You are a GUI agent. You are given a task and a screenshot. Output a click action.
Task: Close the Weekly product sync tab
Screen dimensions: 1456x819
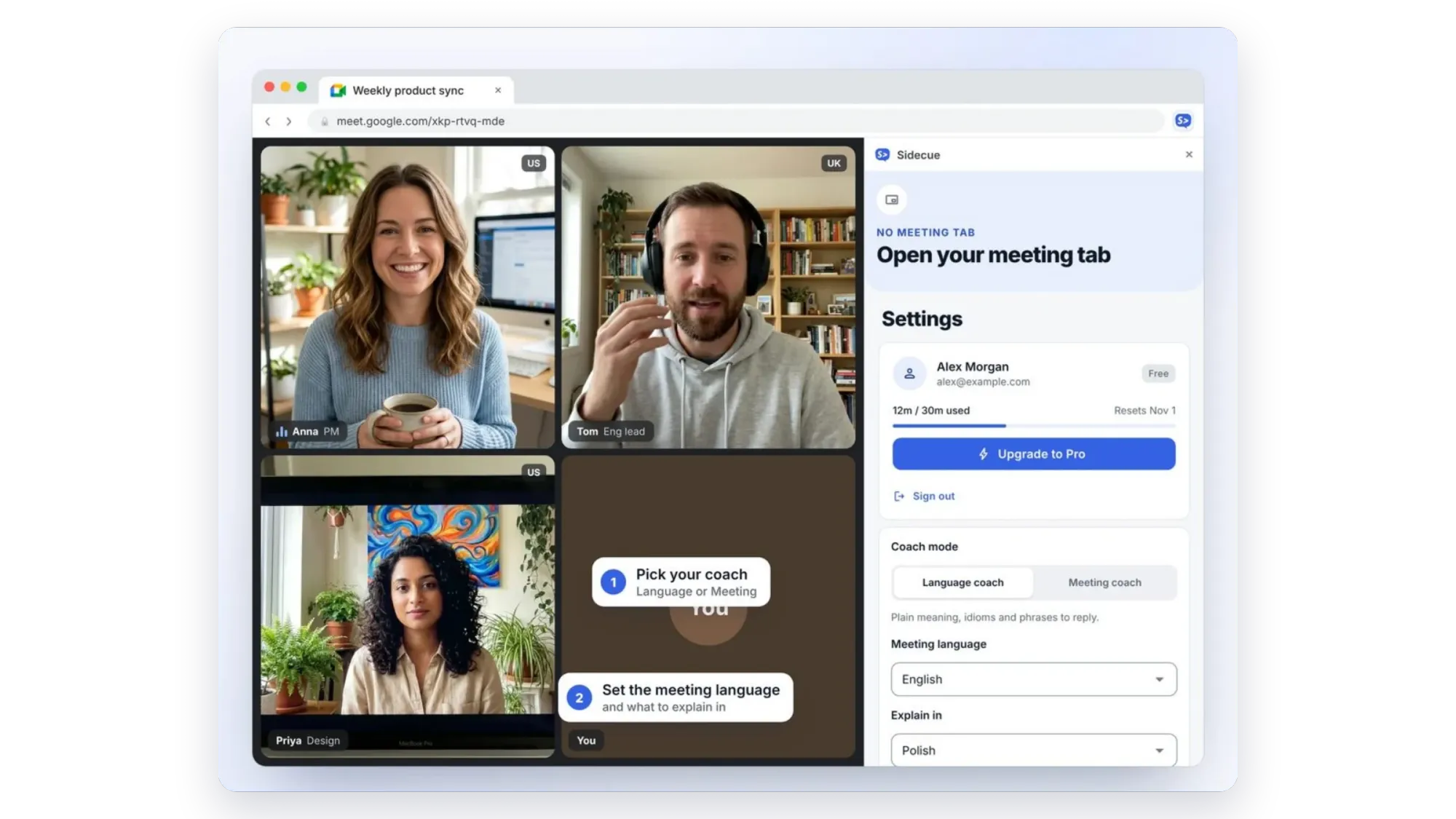point(498,90)
